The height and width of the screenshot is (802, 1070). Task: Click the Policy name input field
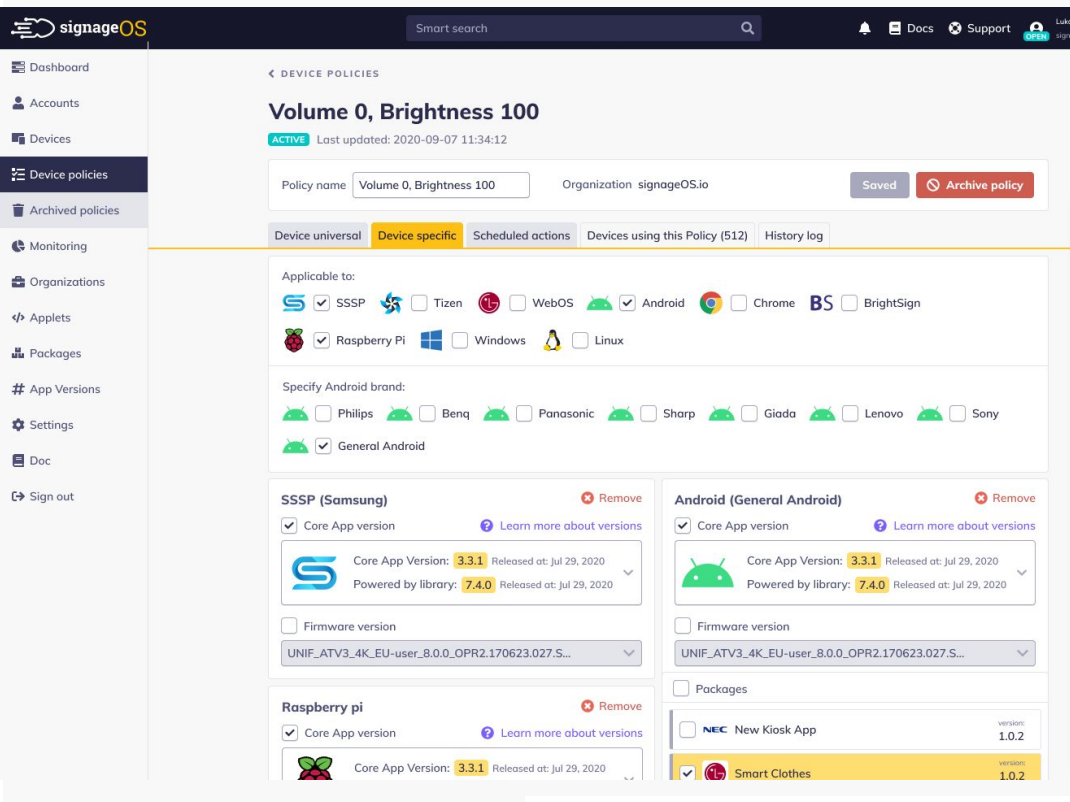pyautogui.click(x=441, y=185)
